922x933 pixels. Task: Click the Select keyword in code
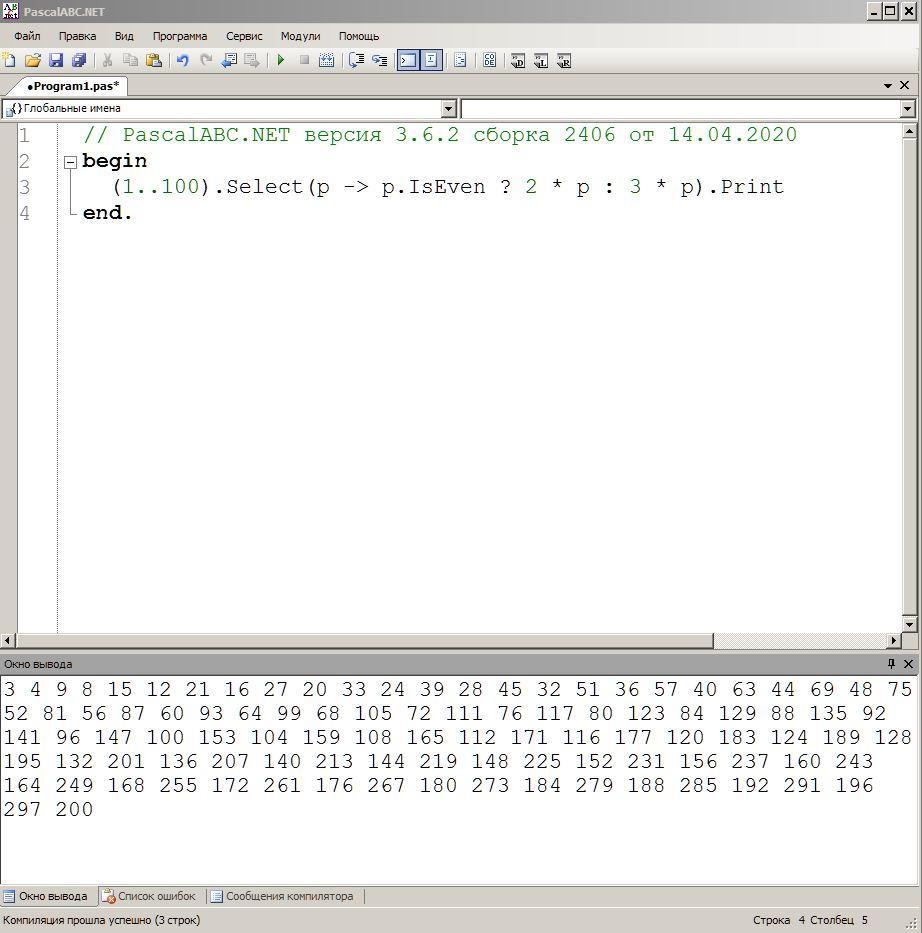[x=264, y=187]
